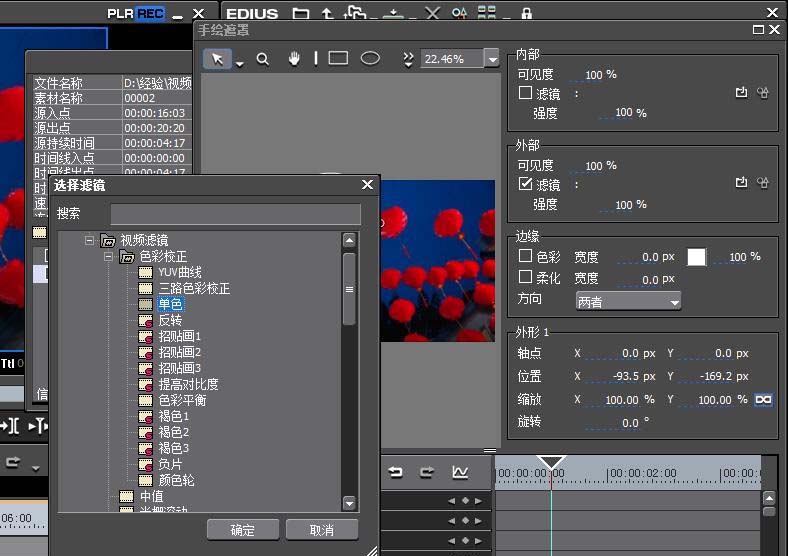Enable the 滤镜 checkbox in 内部 section
The width and height of the screenshot is (788, 556).
coord(525,93)
